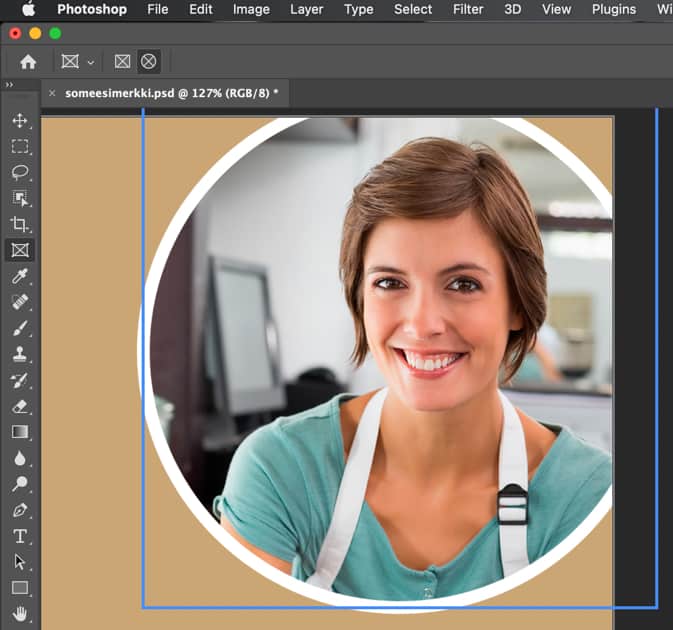Select the Object Selection tool
673x630 pixels.
coord(20,198)
